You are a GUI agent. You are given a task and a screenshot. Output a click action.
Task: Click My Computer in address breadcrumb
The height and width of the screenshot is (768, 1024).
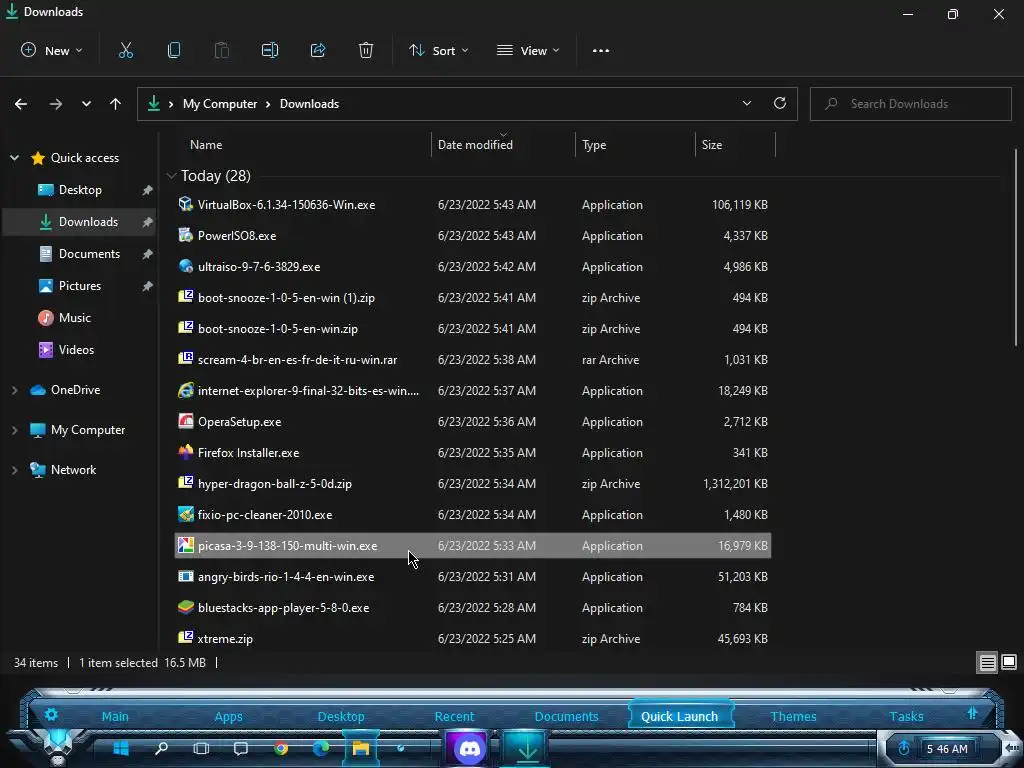tap(219, 104)
